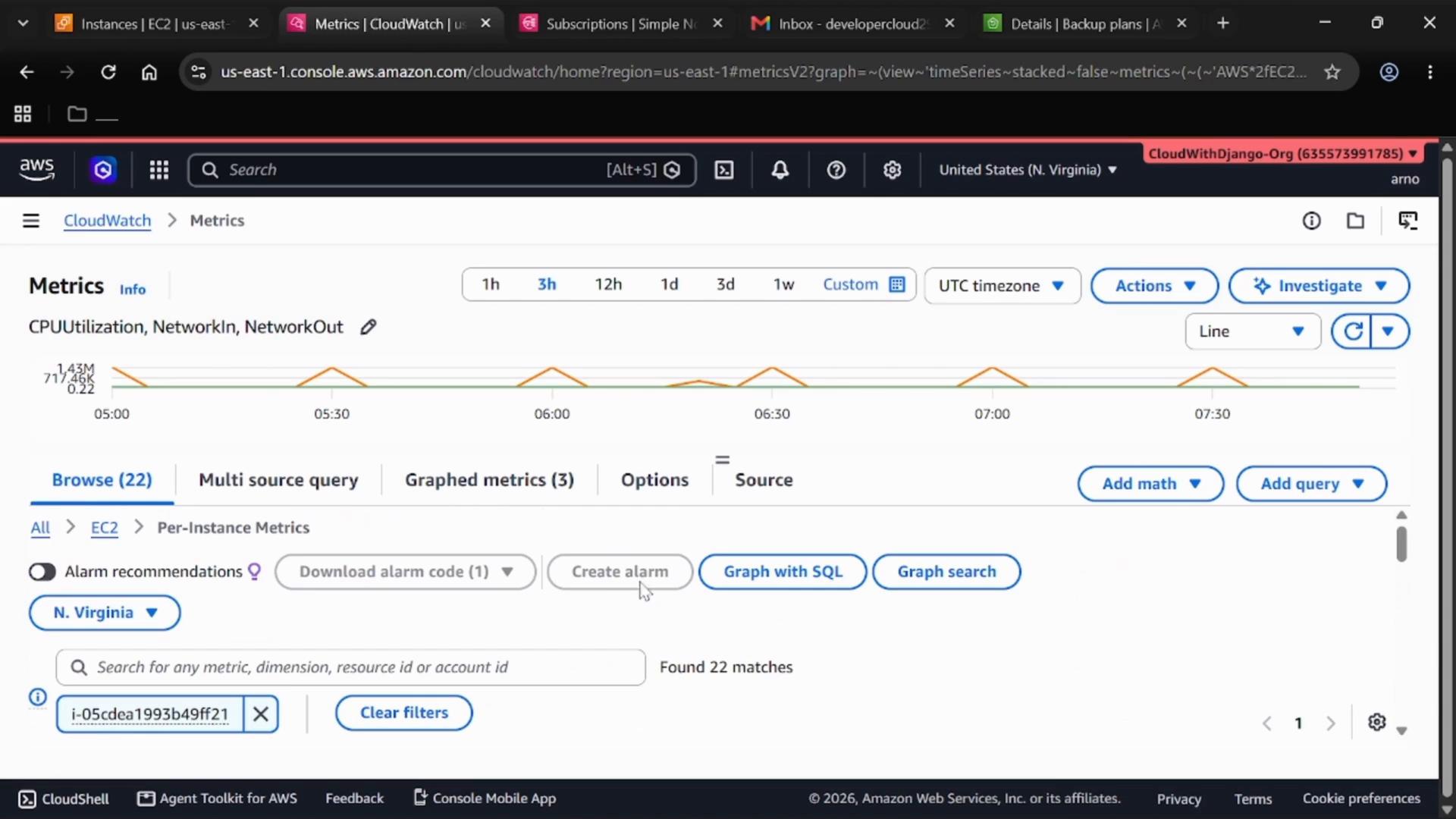The width and height of the screenshot is (1456, 819).
Task: Open the chat assistant icon at top right
Action: [1408, 221]
